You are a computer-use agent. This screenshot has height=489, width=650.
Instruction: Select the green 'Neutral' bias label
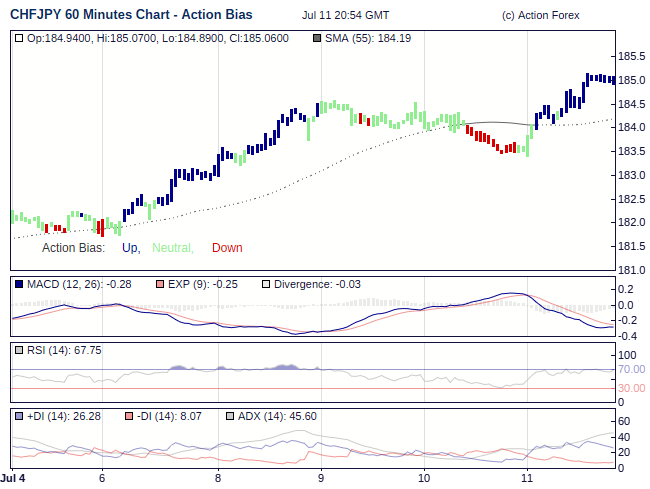click(x=173, y=248)
